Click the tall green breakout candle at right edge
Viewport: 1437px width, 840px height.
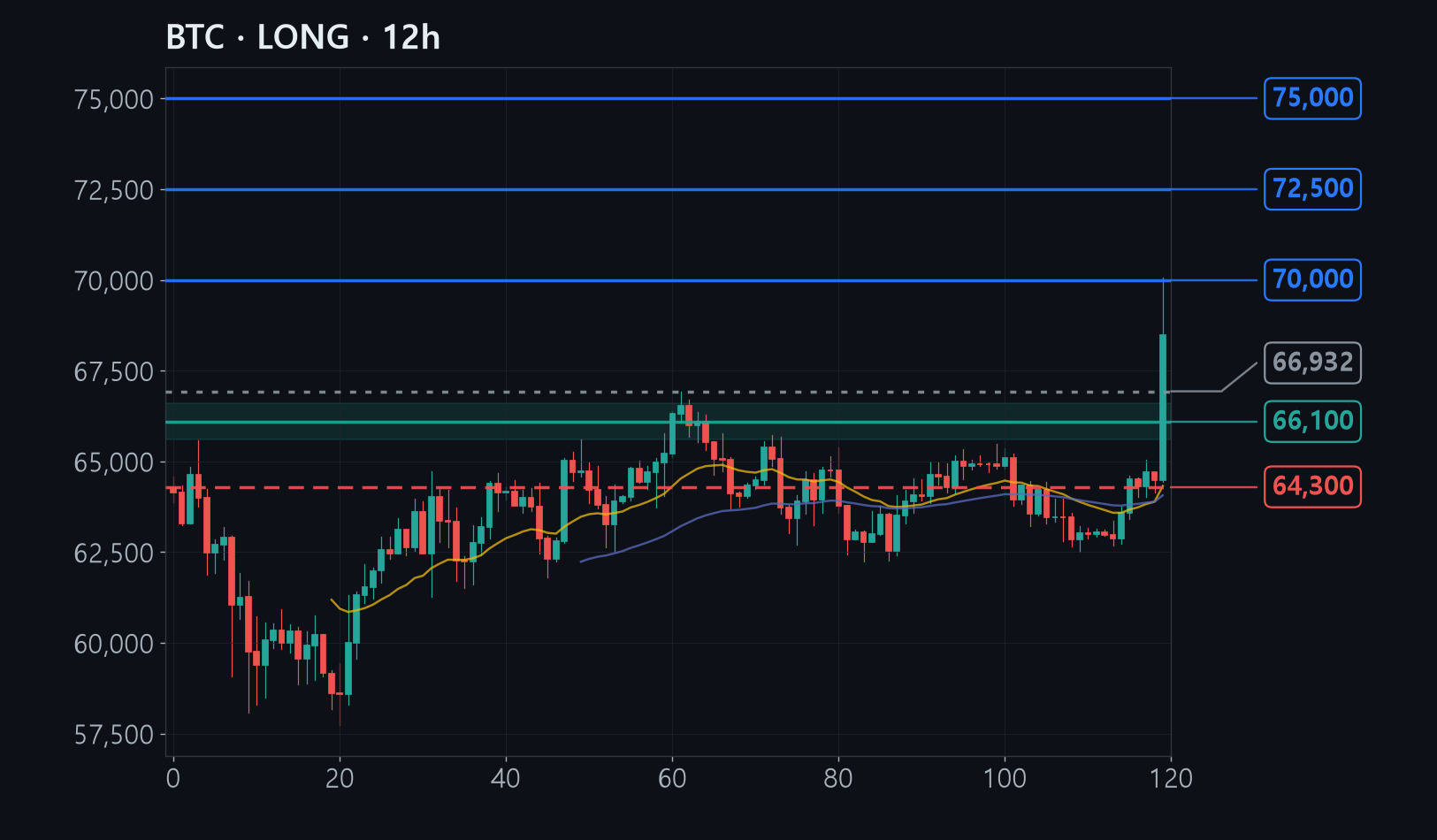tap(1163, 408)
